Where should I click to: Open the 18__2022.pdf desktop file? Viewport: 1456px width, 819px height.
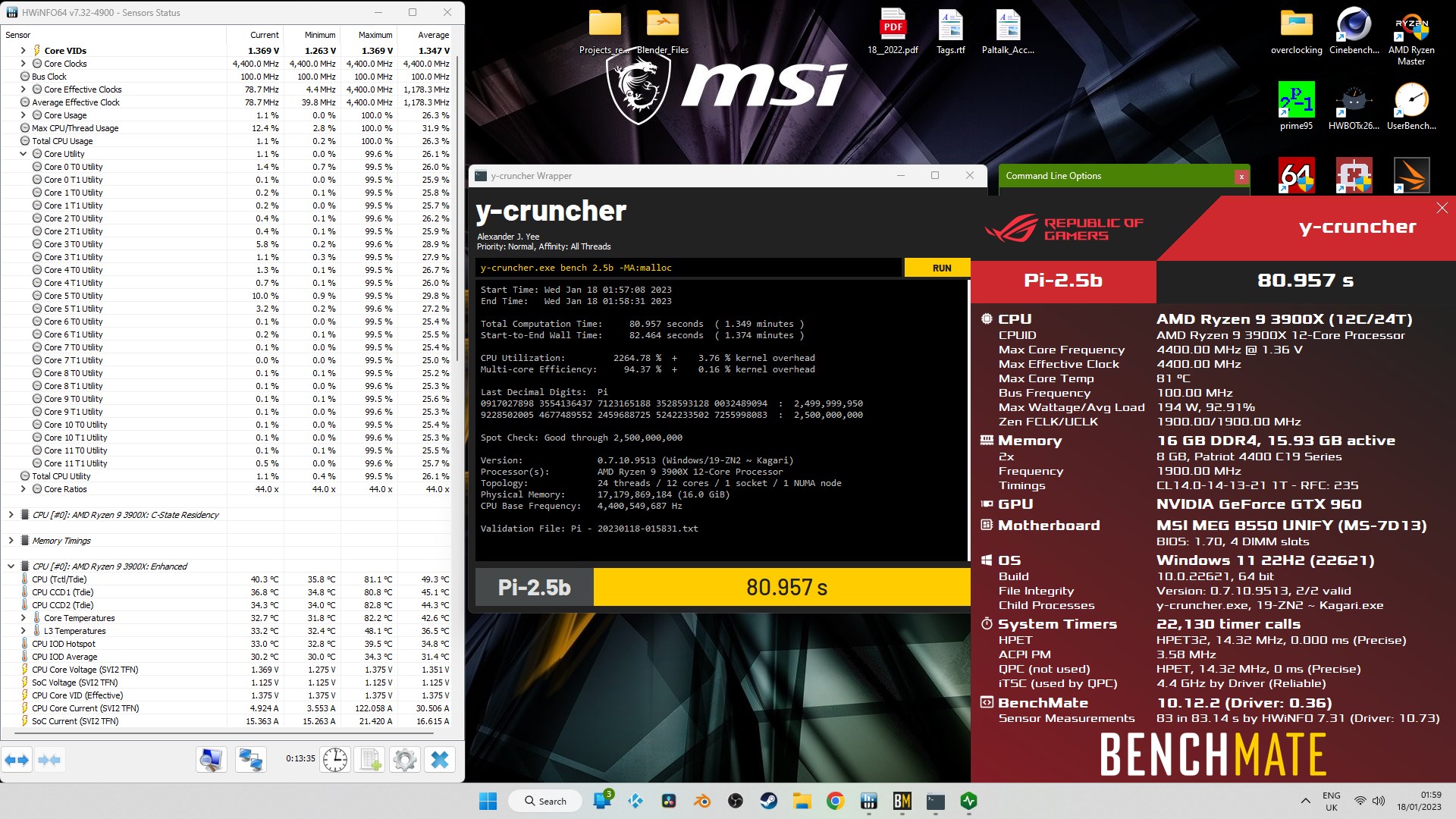893,32
